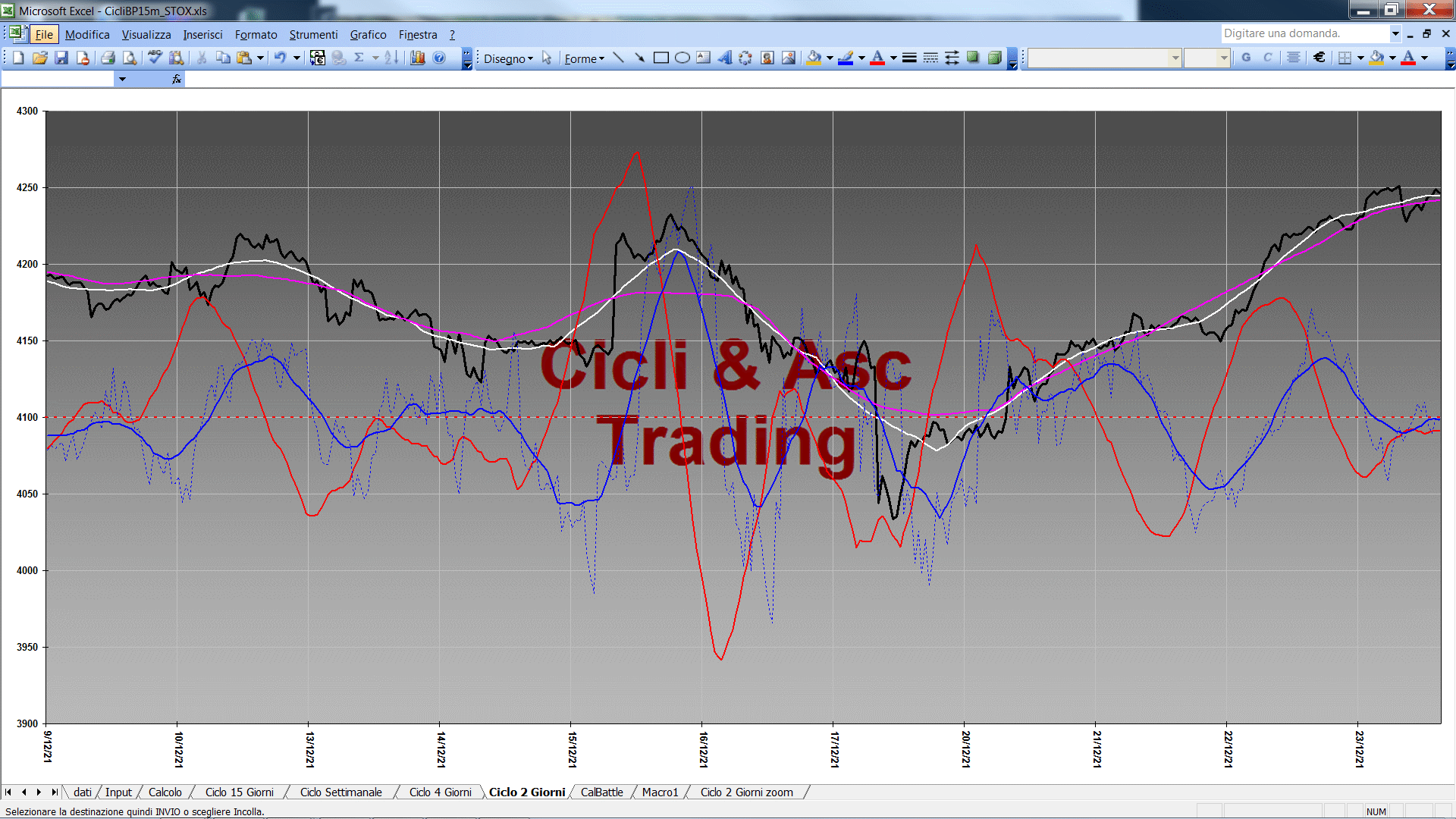The image size is (1456, 819).
Task: Jump to the last sheet tab
Action: (x=55, y=792)
